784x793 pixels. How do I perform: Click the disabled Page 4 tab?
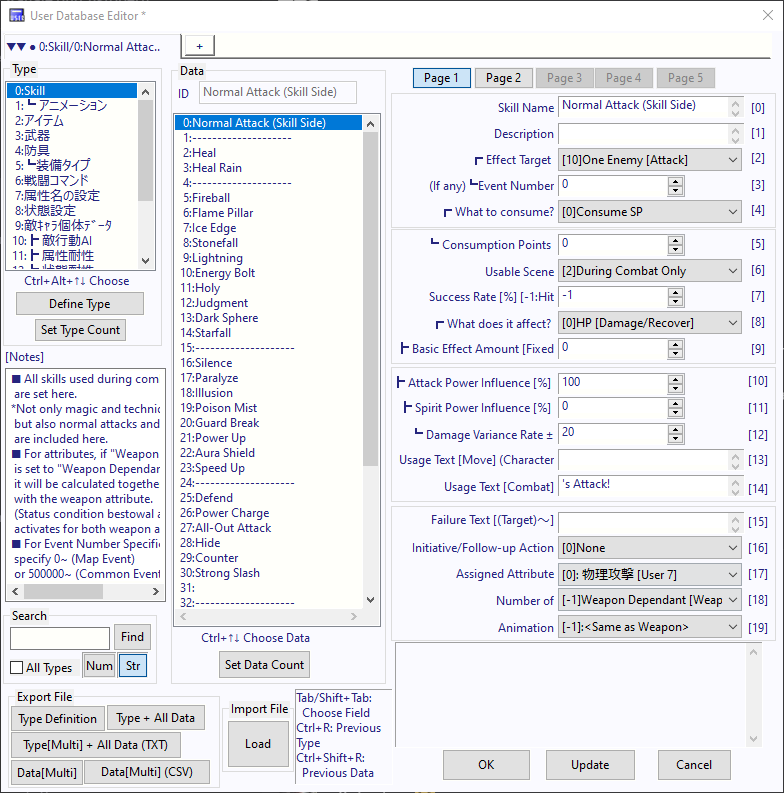[624, 78]
